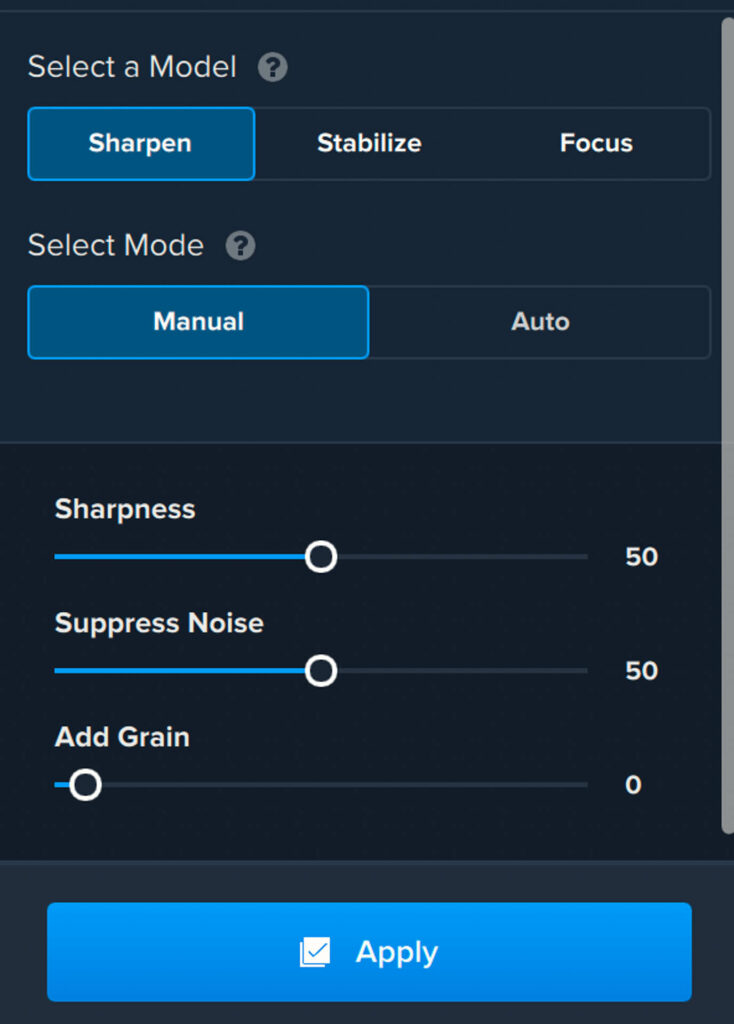The height and width of the screenshot is (1024, 734).
Task: Choose the Sharpen model
Action: coord(141,144)
